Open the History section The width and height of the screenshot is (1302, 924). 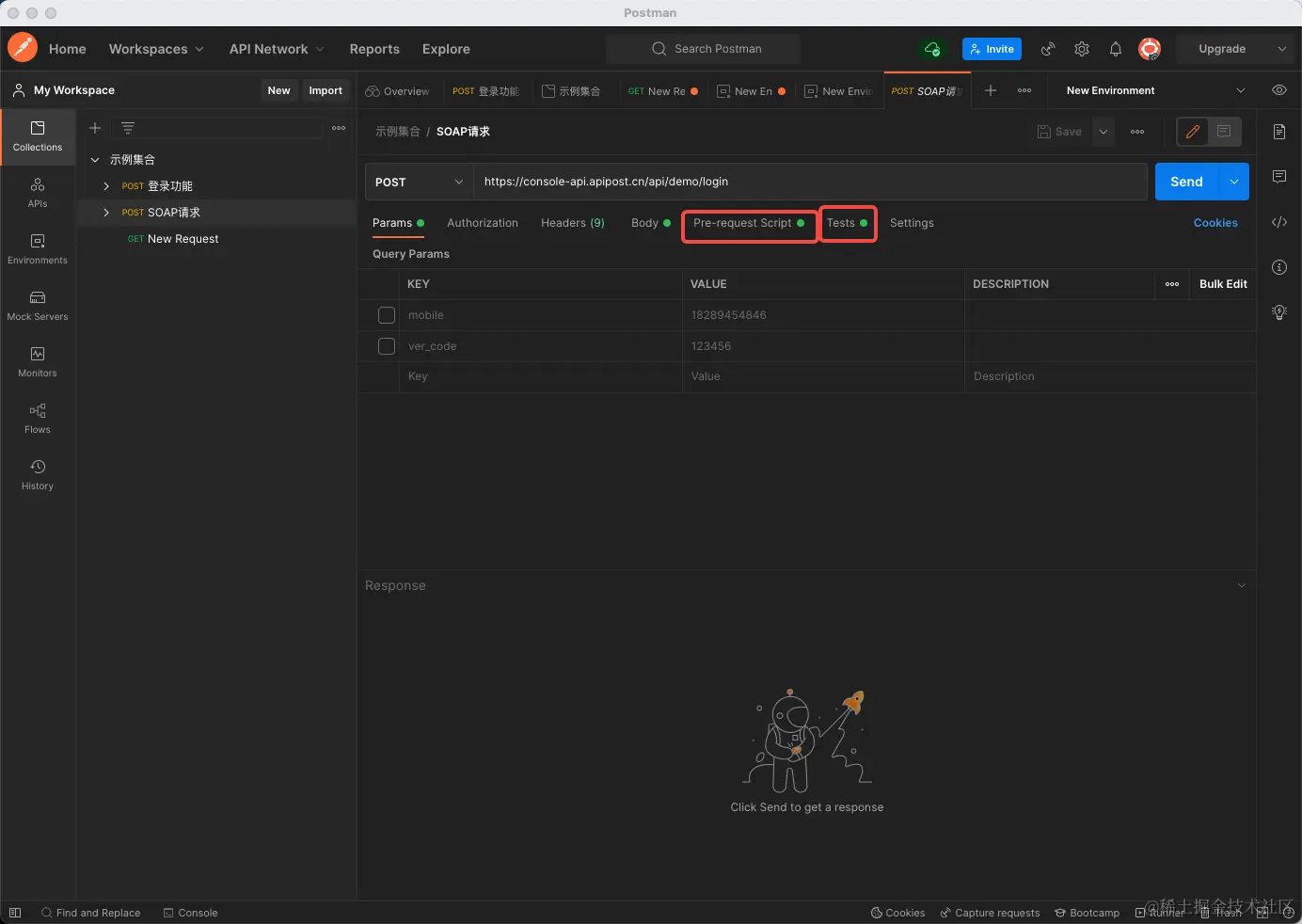pos(38,475)
